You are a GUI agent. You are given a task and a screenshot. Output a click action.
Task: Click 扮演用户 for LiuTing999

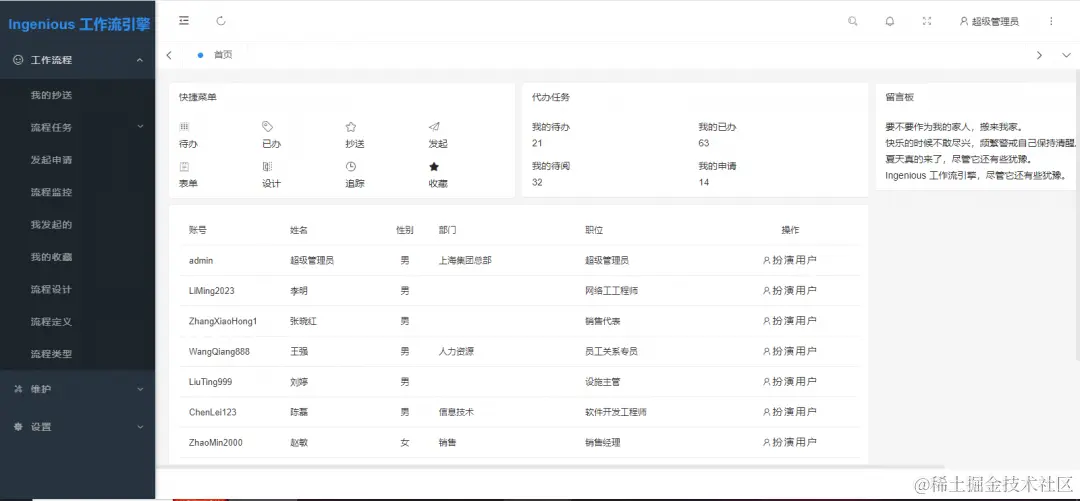coord(790,382)
